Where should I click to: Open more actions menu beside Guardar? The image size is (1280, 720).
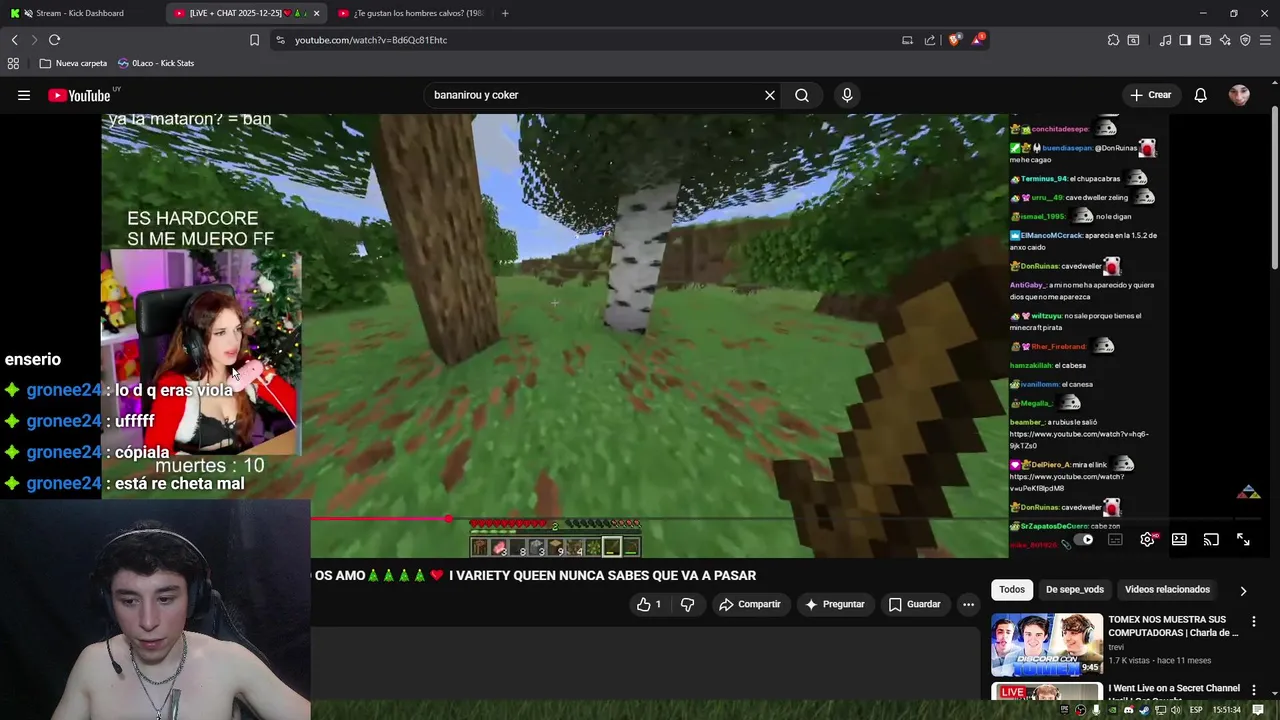(x=968, y=604)
